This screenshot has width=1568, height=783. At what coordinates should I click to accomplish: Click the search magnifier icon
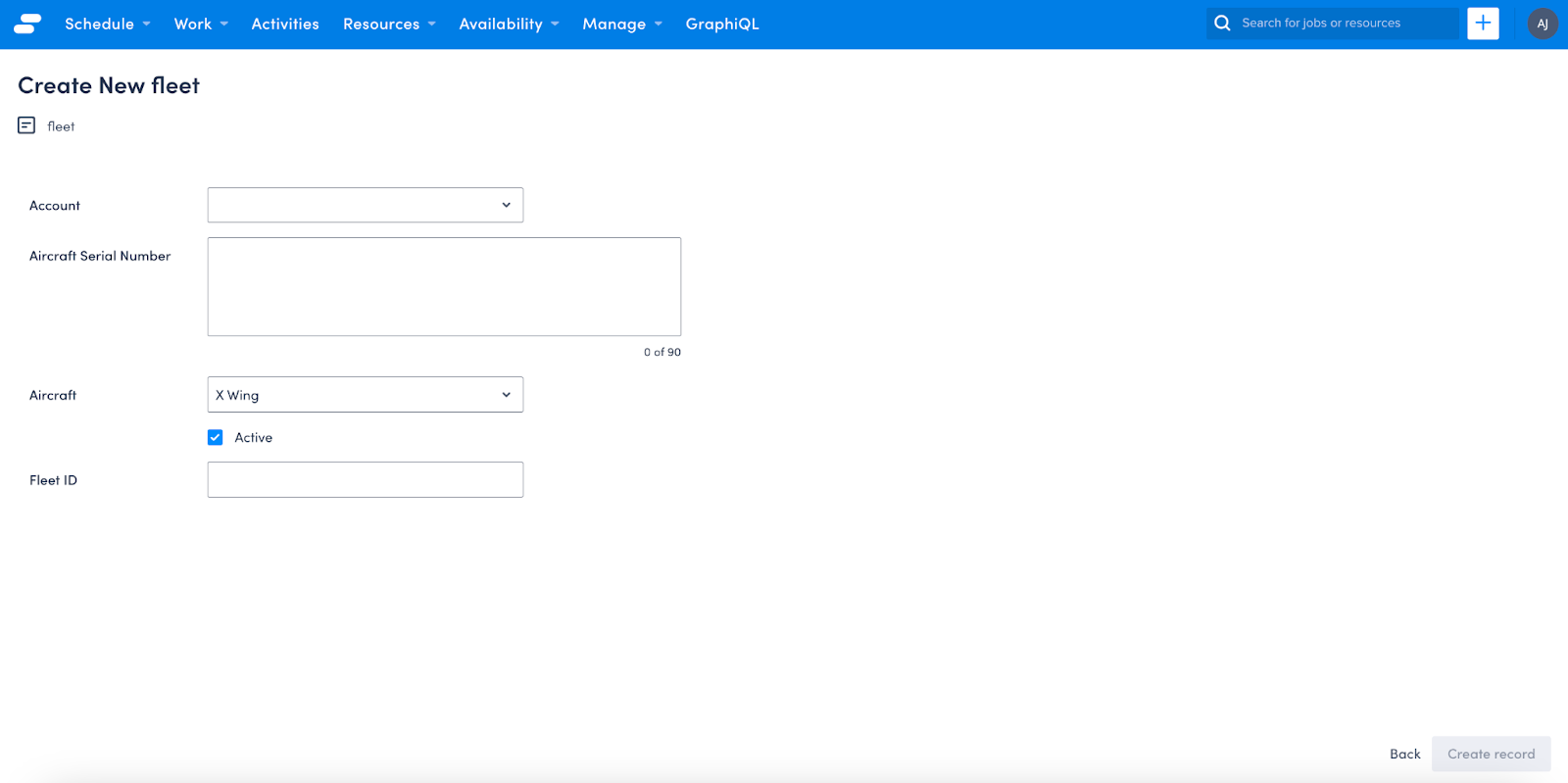click(1222, 23)
